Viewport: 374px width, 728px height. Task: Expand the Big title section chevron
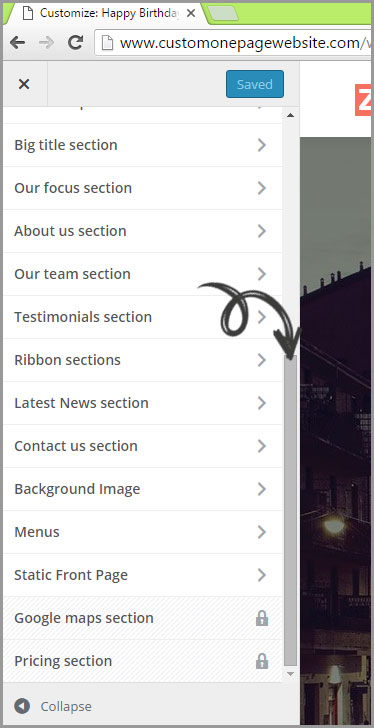pyautogui.click(x=262, y=145)
